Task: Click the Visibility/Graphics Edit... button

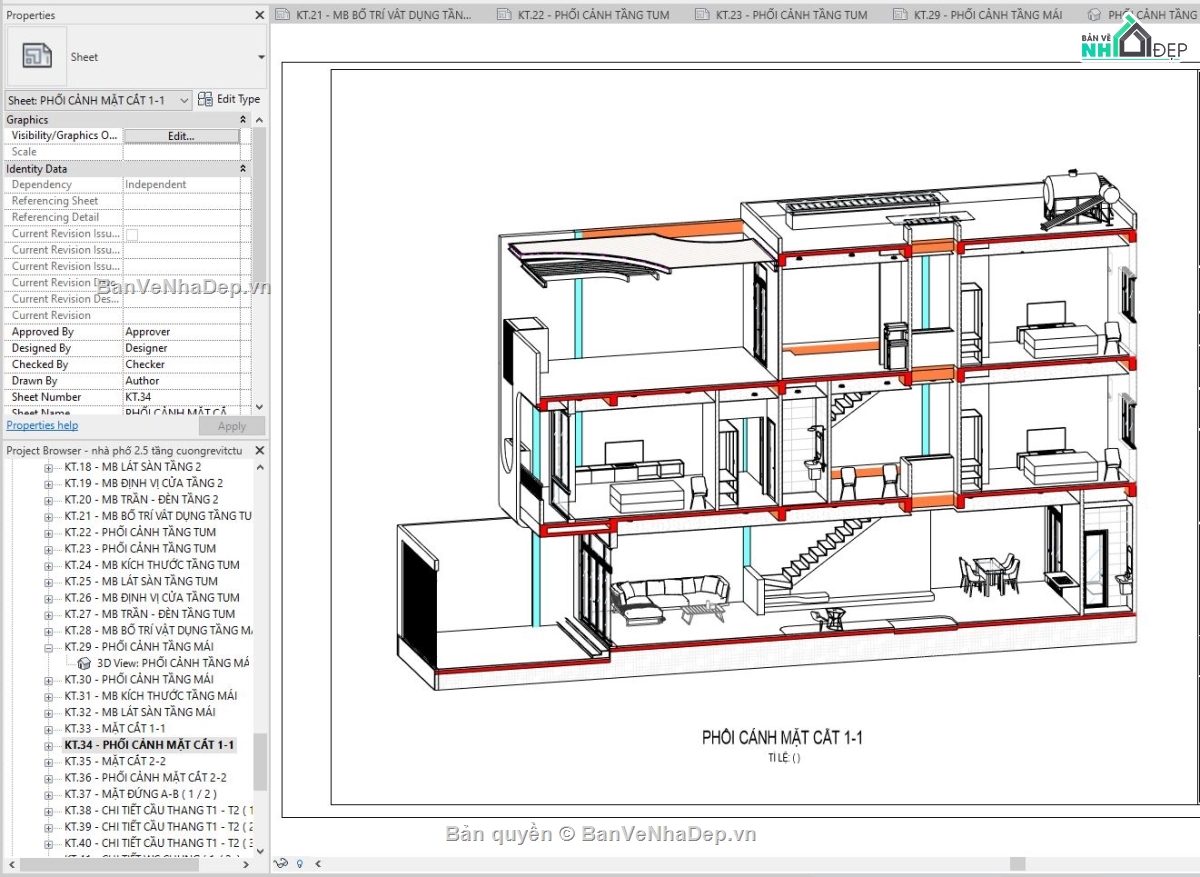Action: click(181, 136)
